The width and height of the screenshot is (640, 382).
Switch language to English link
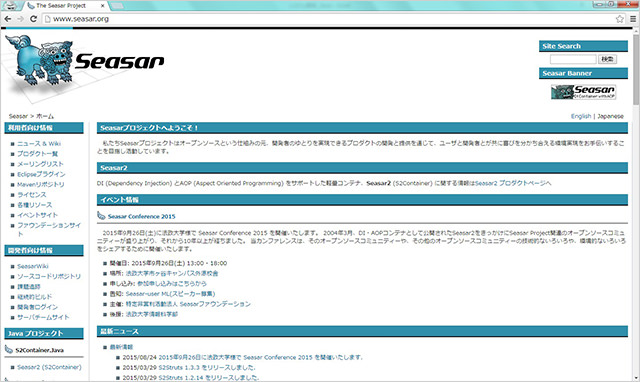[x=581, y=116]
